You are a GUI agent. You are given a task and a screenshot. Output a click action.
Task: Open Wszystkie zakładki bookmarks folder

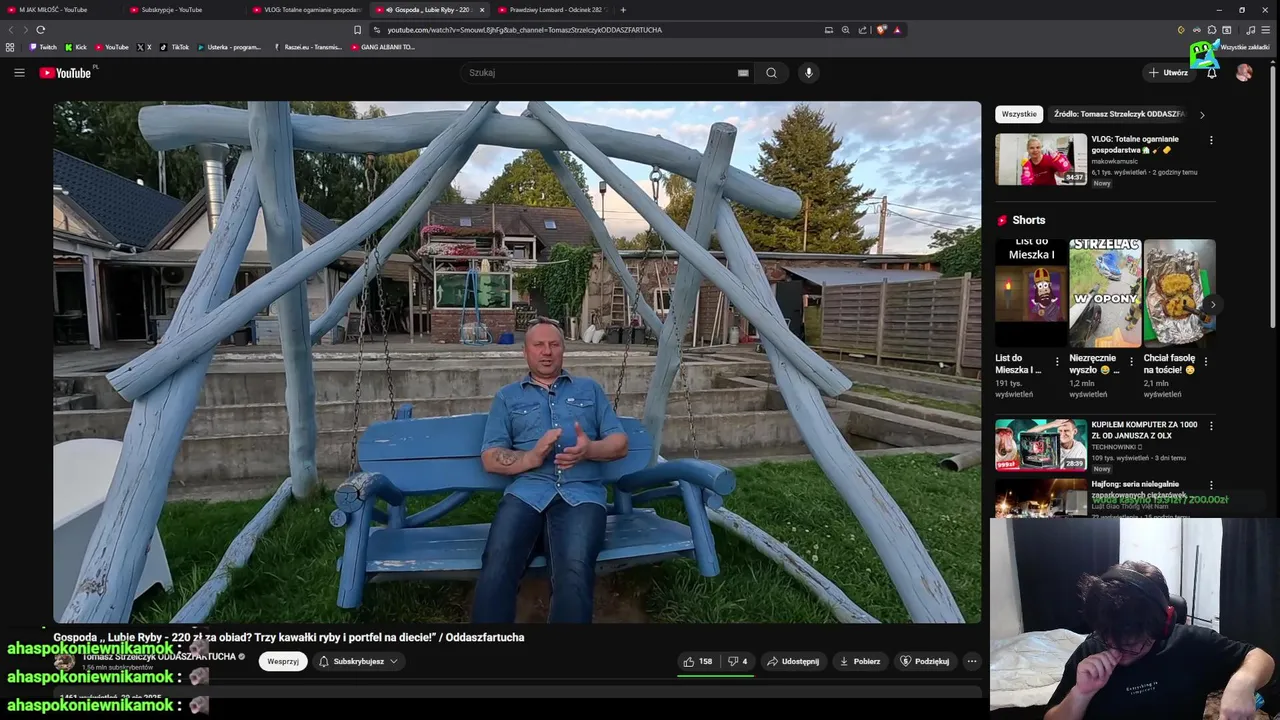(x=1244, y=47)
